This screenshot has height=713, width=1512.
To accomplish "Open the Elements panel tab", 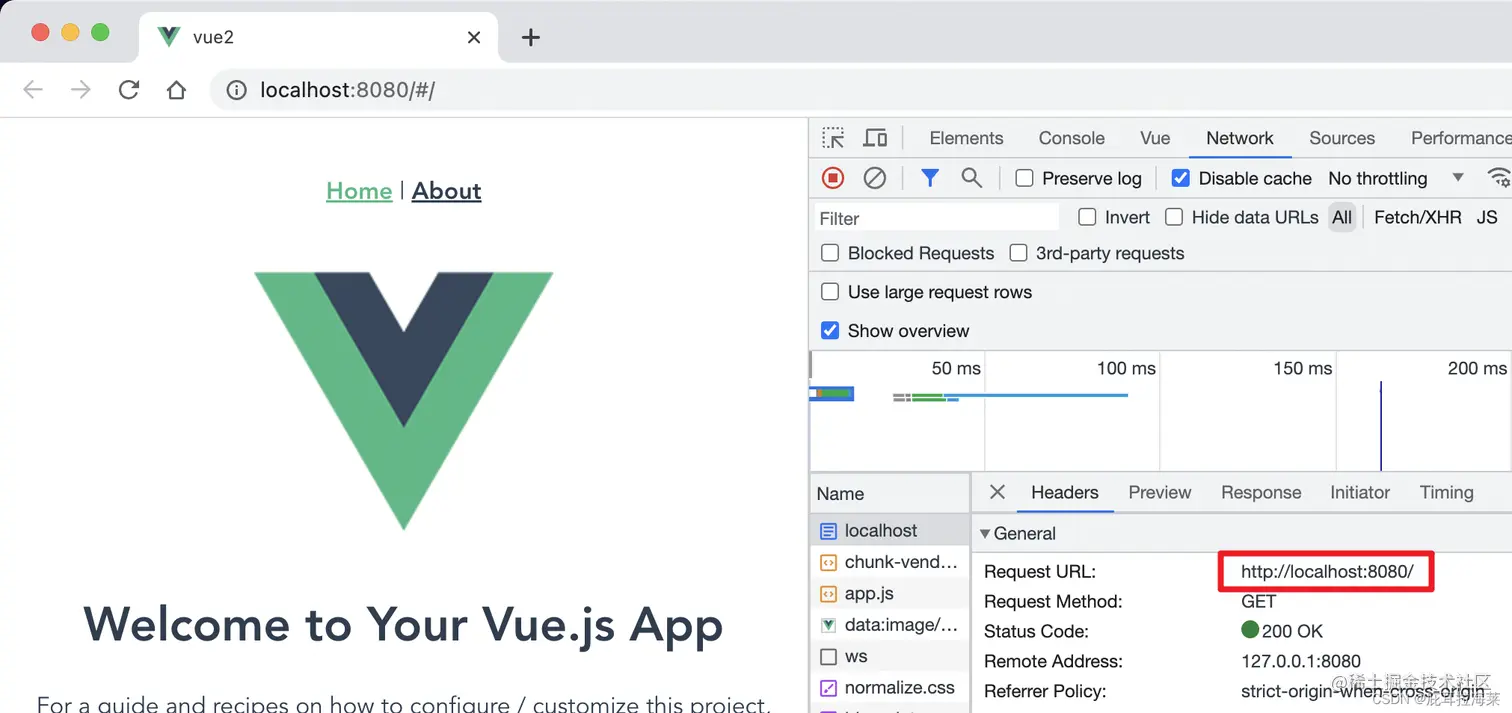I will 966,138.
